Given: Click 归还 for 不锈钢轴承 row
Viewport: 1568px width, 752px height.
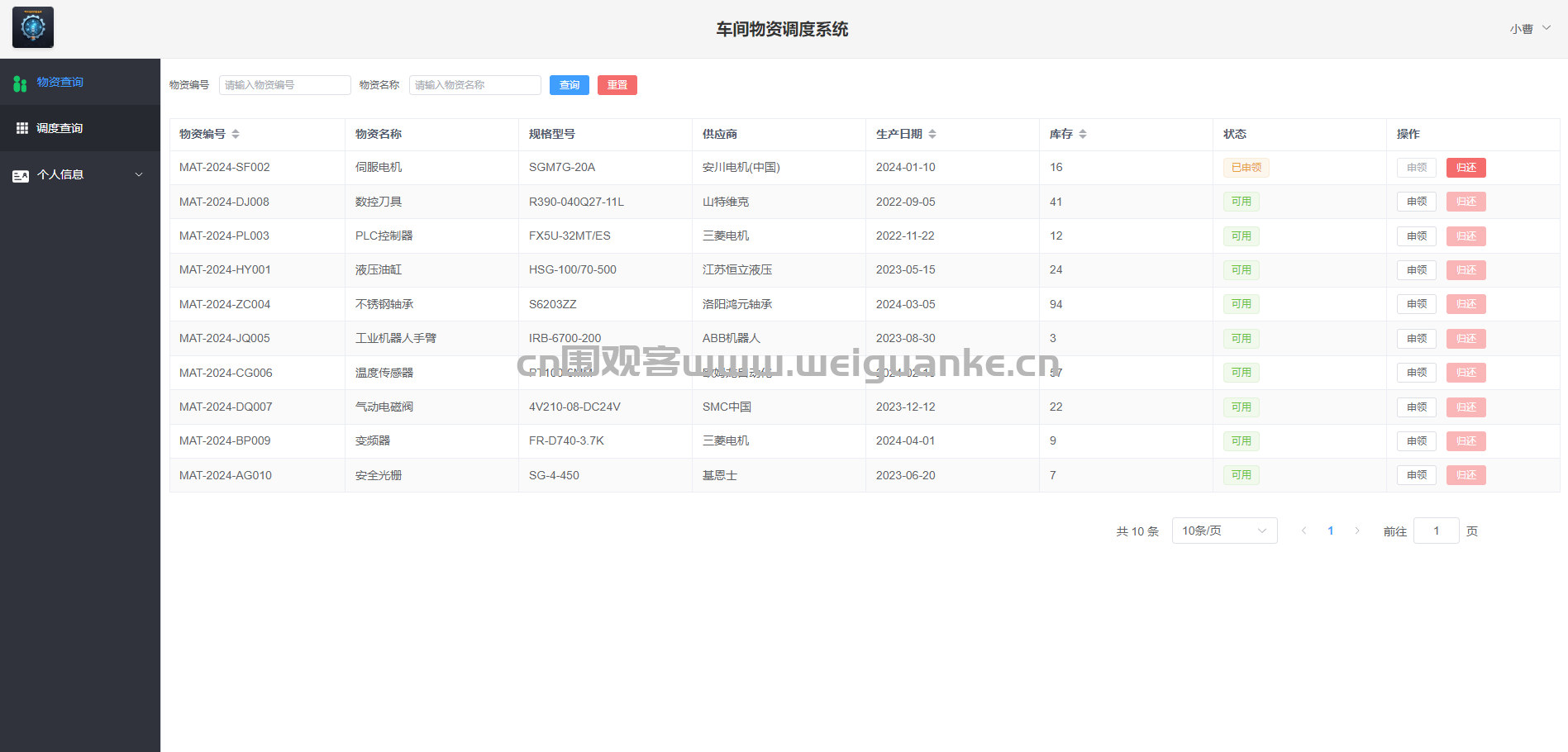Looking at the screenshot, I should tap(1466, 304).
